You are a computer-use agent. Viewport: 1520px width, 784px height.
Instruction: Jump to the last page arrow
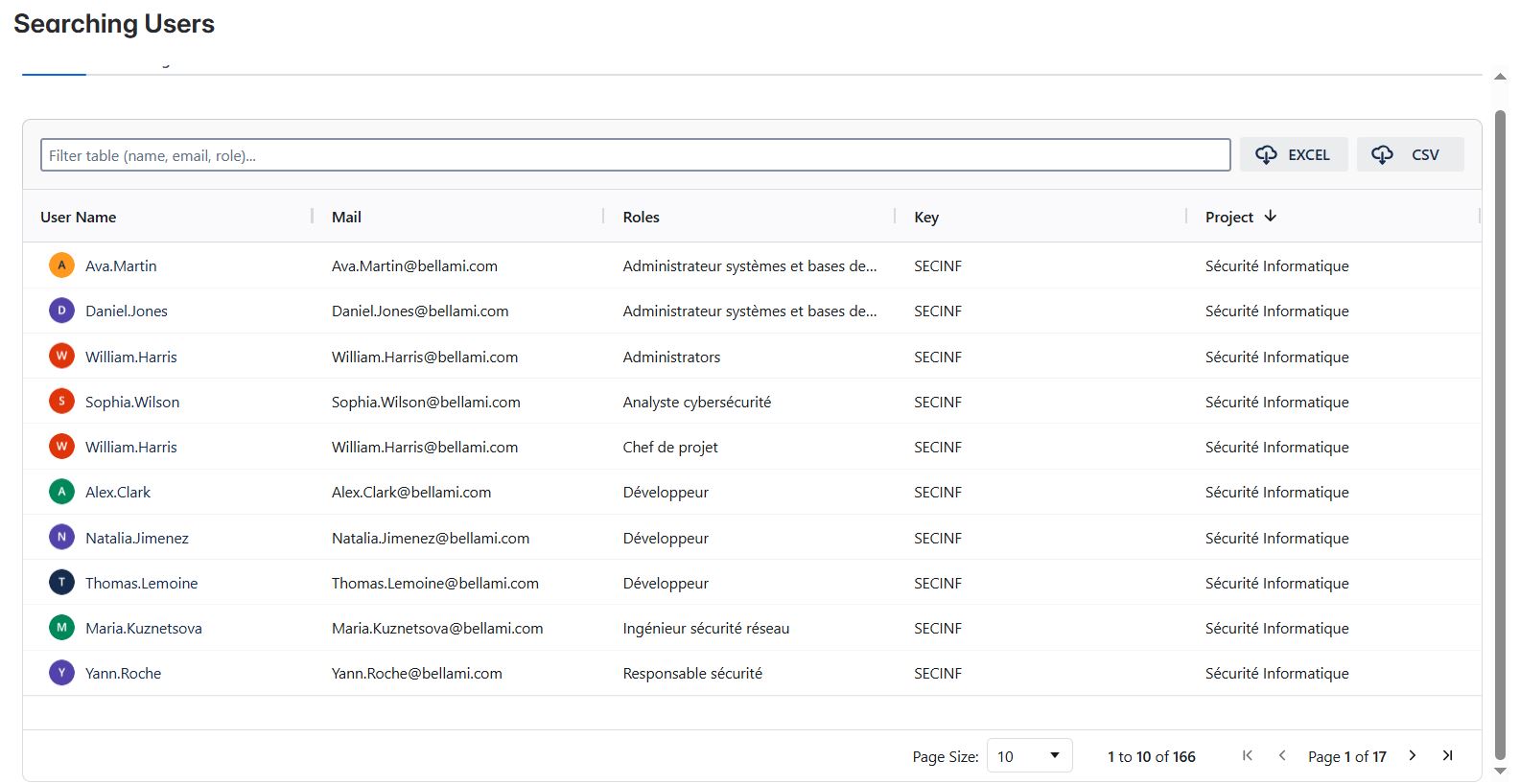tap(1447, 756)
